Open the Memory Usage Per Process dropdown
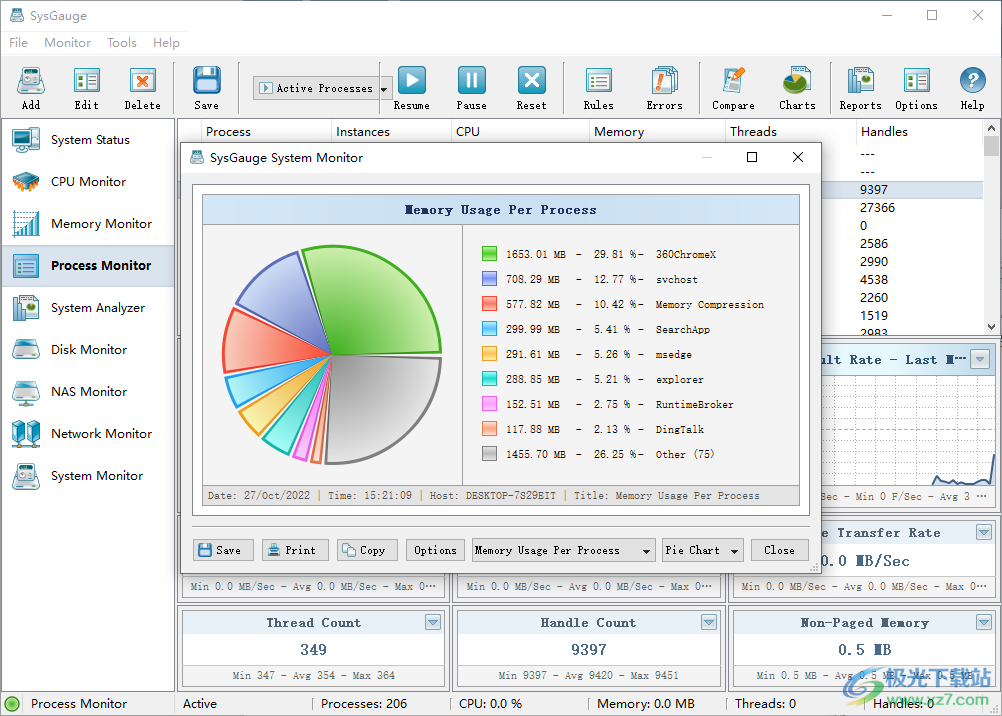 [x=564, y=550]
